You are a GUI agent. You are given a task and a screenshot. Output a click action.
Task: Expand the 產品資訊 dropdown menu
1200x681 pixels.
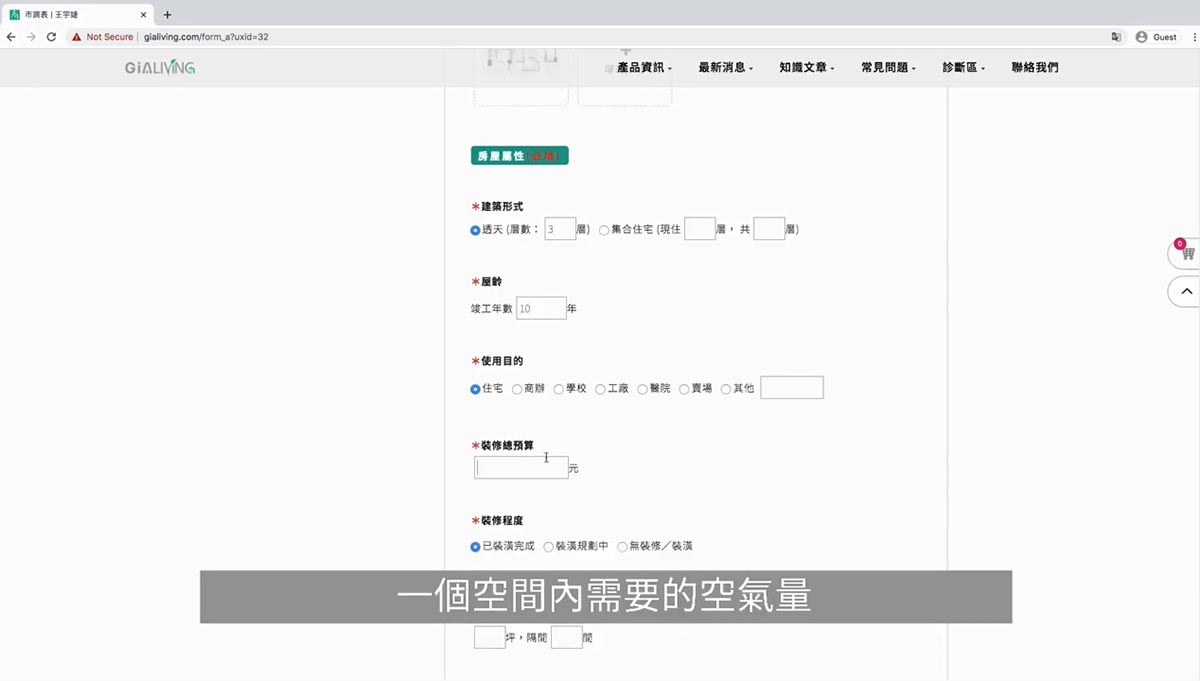pyautogui.click(x=645, y=68)
